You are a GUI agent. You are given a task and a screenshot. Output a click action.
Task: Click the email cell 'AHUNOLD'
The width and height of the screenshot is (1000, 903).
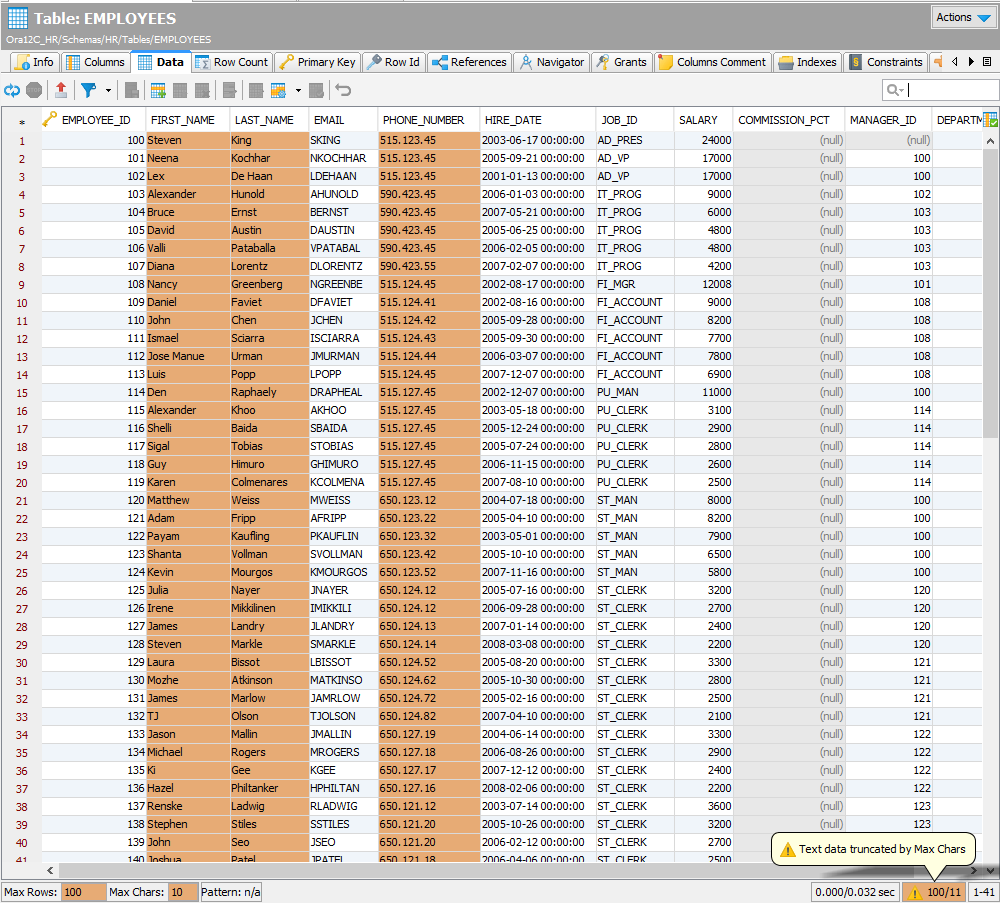coord(343,195)
